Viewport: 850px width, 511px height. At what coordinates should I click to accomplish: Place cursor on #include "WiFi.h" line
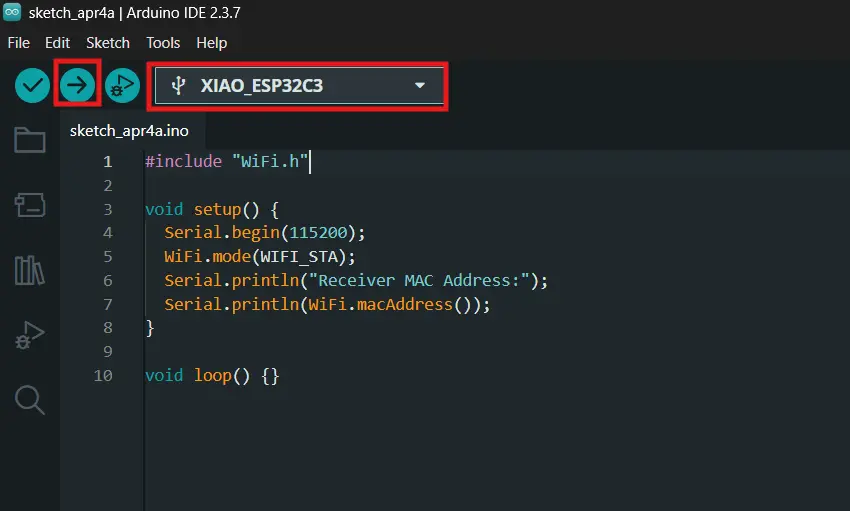coord(227,161)
